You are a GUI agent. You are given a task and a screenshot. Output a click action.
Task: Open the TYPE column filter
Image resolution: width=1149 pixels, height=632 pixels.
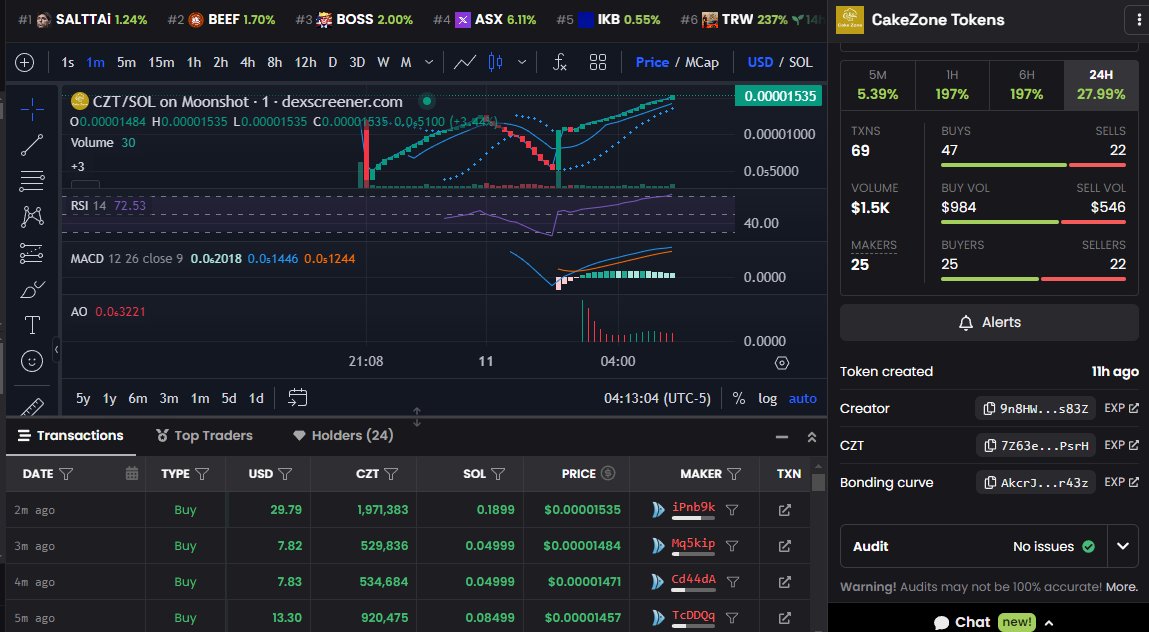point(202,474)
